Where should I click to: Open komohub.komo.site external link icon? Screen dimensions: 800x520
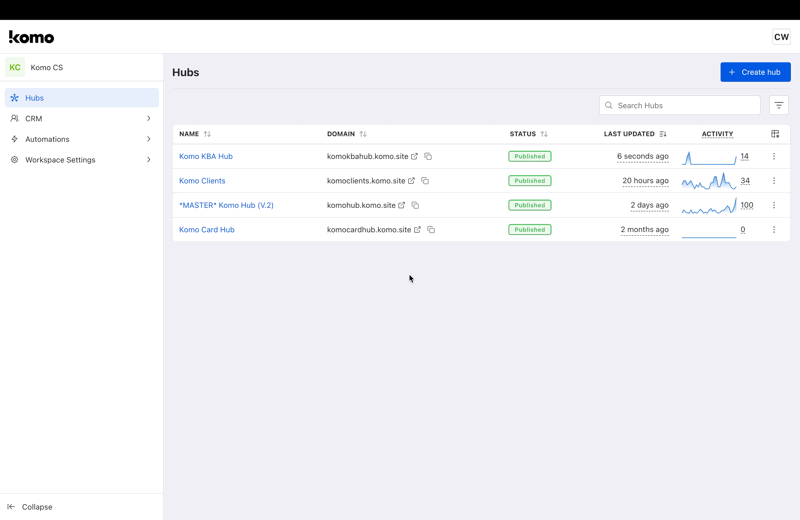[x=402, y=206]
